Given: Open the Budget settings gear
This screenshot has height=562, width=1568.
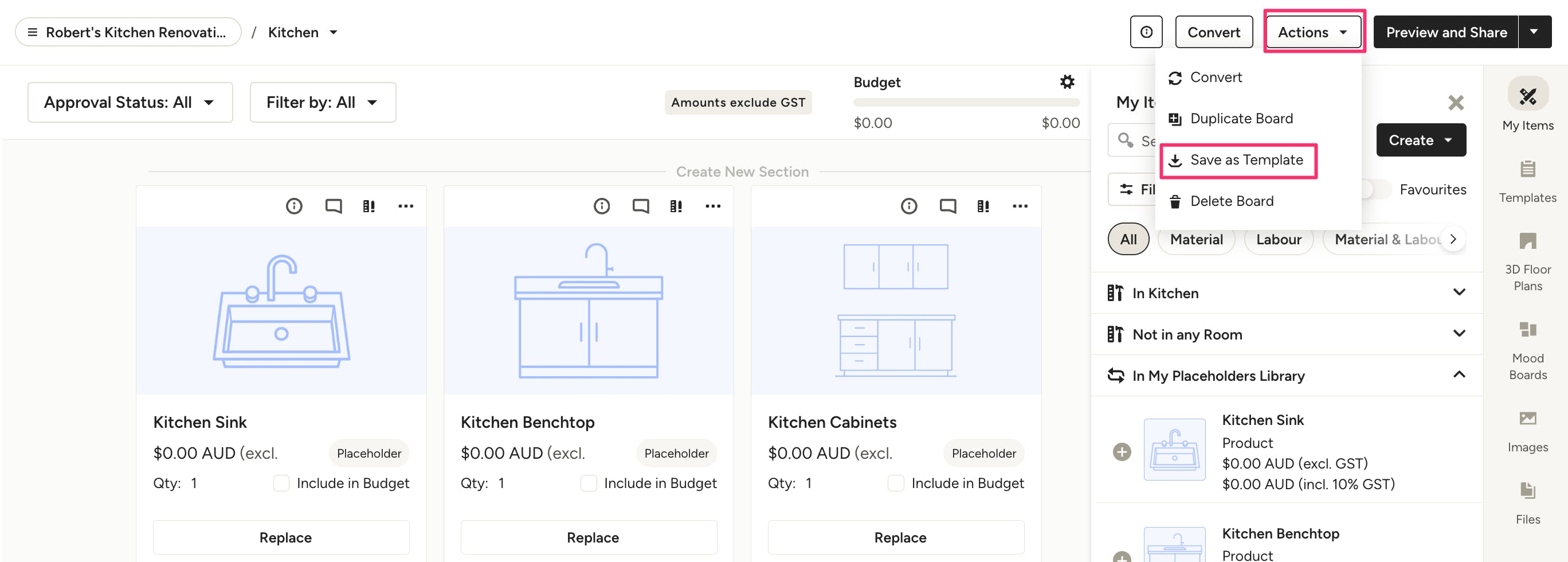Looking at the screenshot, I should (x=1067, y=81).
